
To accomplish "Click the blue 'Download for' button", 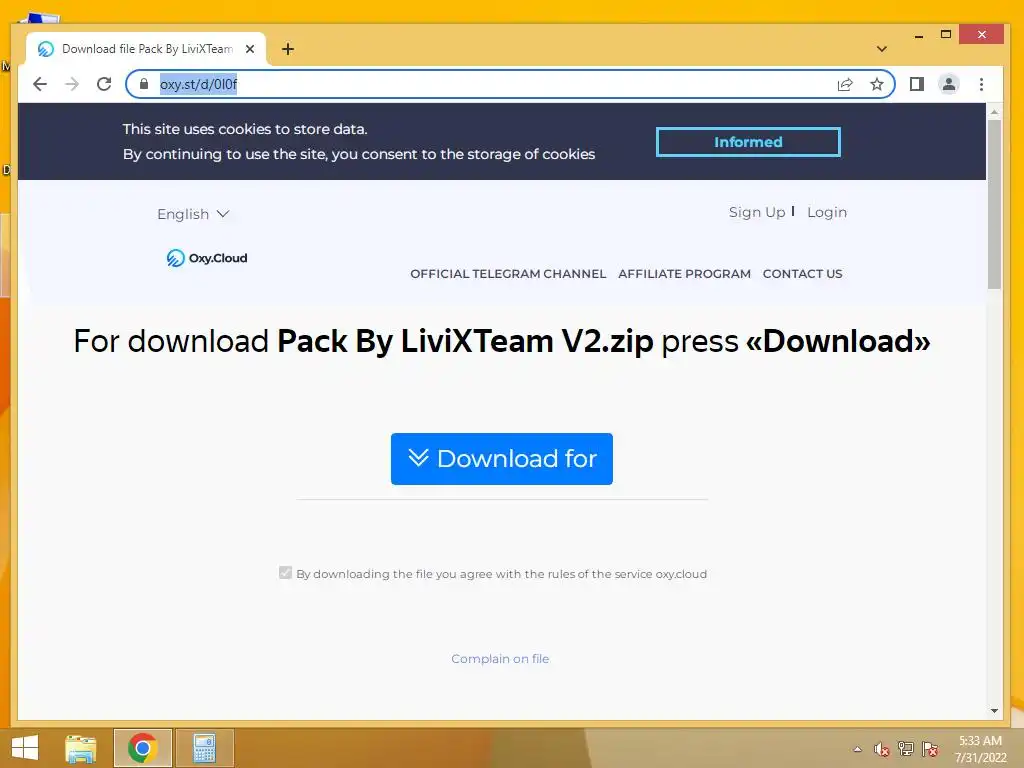I will click(502, 459).
